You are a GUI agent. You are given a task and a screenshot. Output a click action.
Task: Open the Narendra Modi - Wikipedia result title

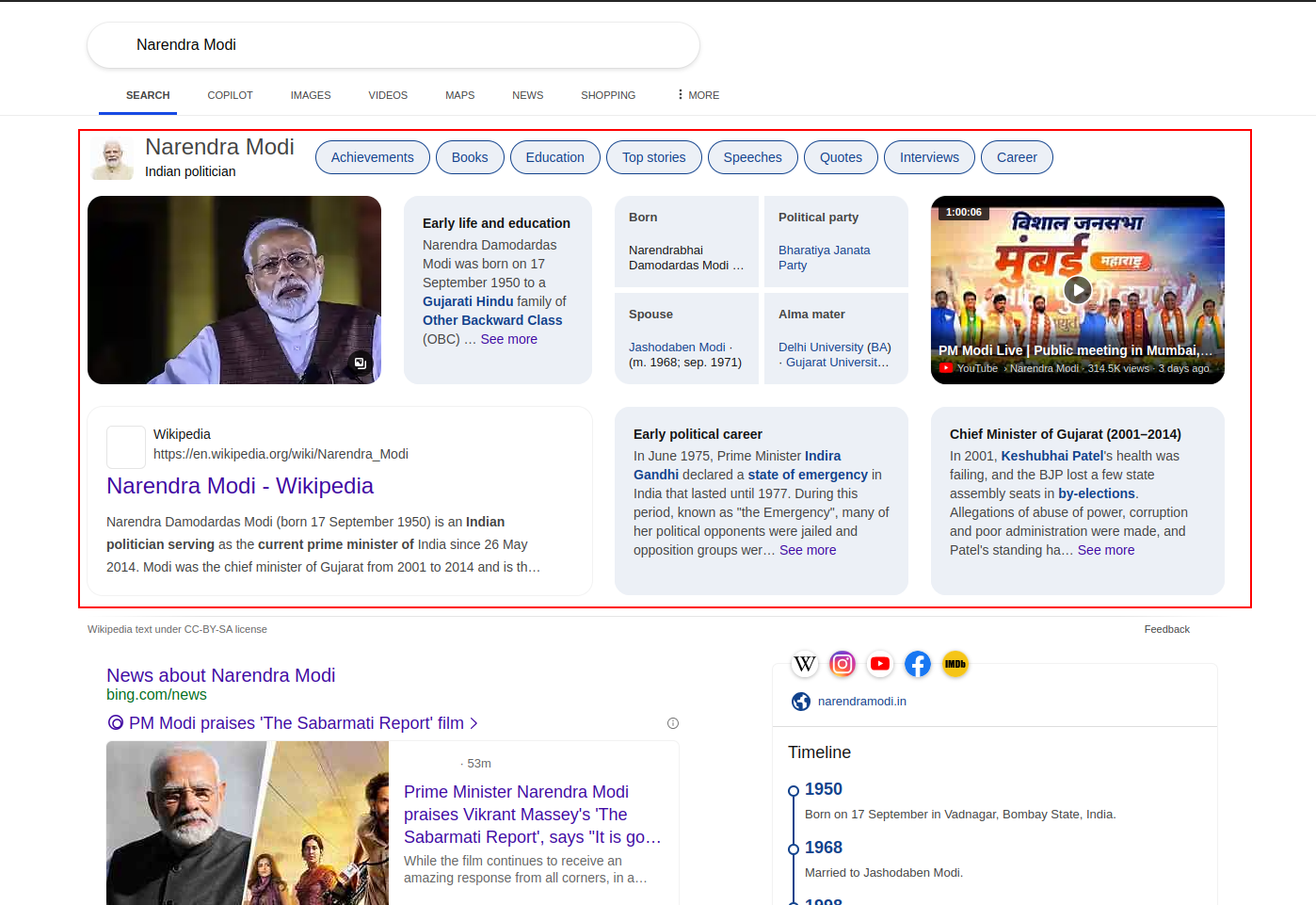click(x=240, y=486)
